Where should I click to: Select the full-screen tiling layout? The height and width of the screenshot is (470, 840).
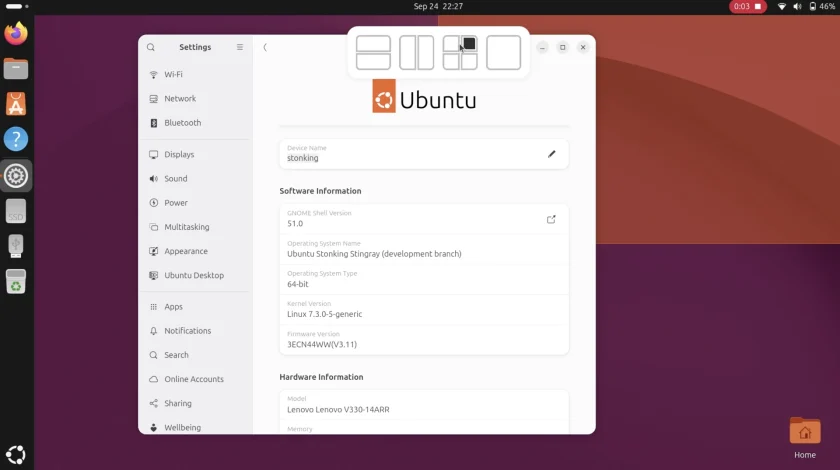[x=503, y=53]
